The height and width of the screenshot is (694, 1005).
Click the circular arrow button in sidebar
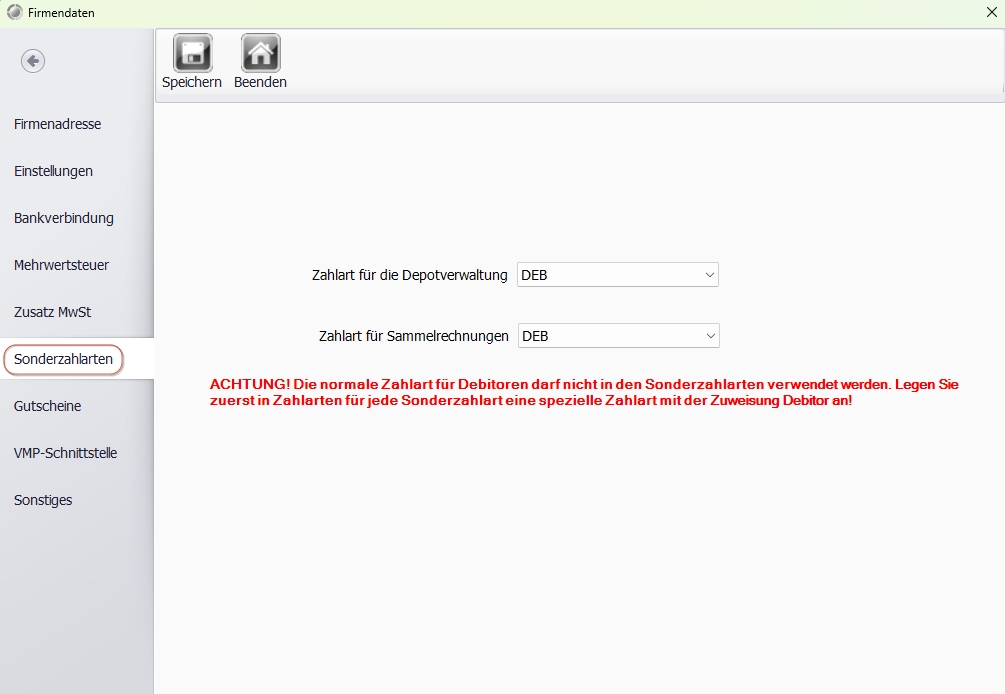click(32, 61)
